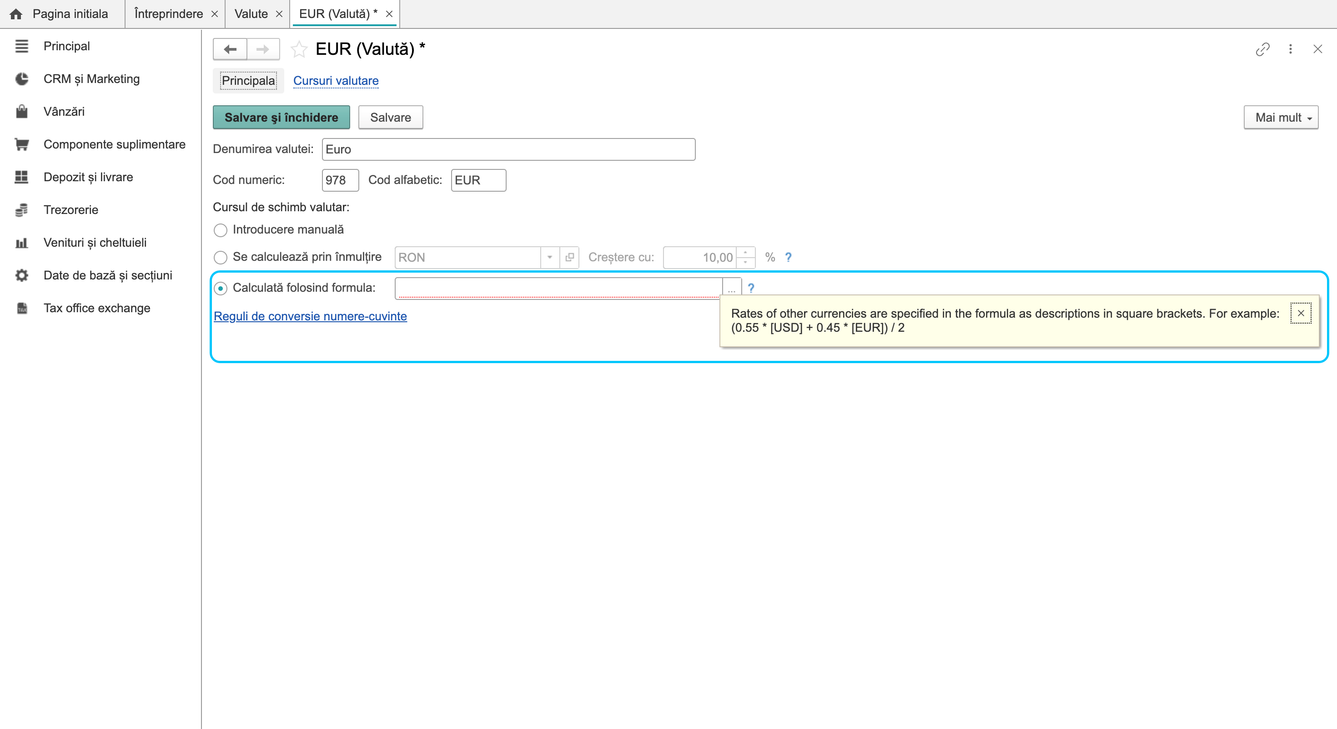1337x729 pixels.
Task: Select Introducere manuală radio option
Action: [220, 230]
